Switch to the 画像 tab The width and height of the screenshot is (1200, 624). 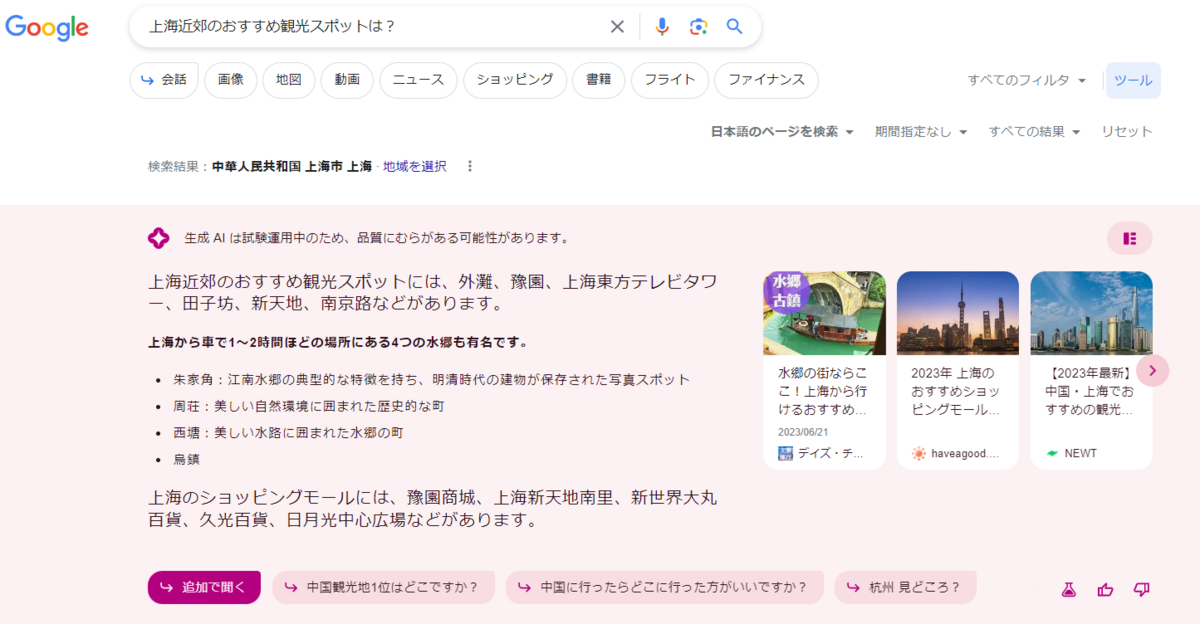pyautogui.click(x=231, y=80)
